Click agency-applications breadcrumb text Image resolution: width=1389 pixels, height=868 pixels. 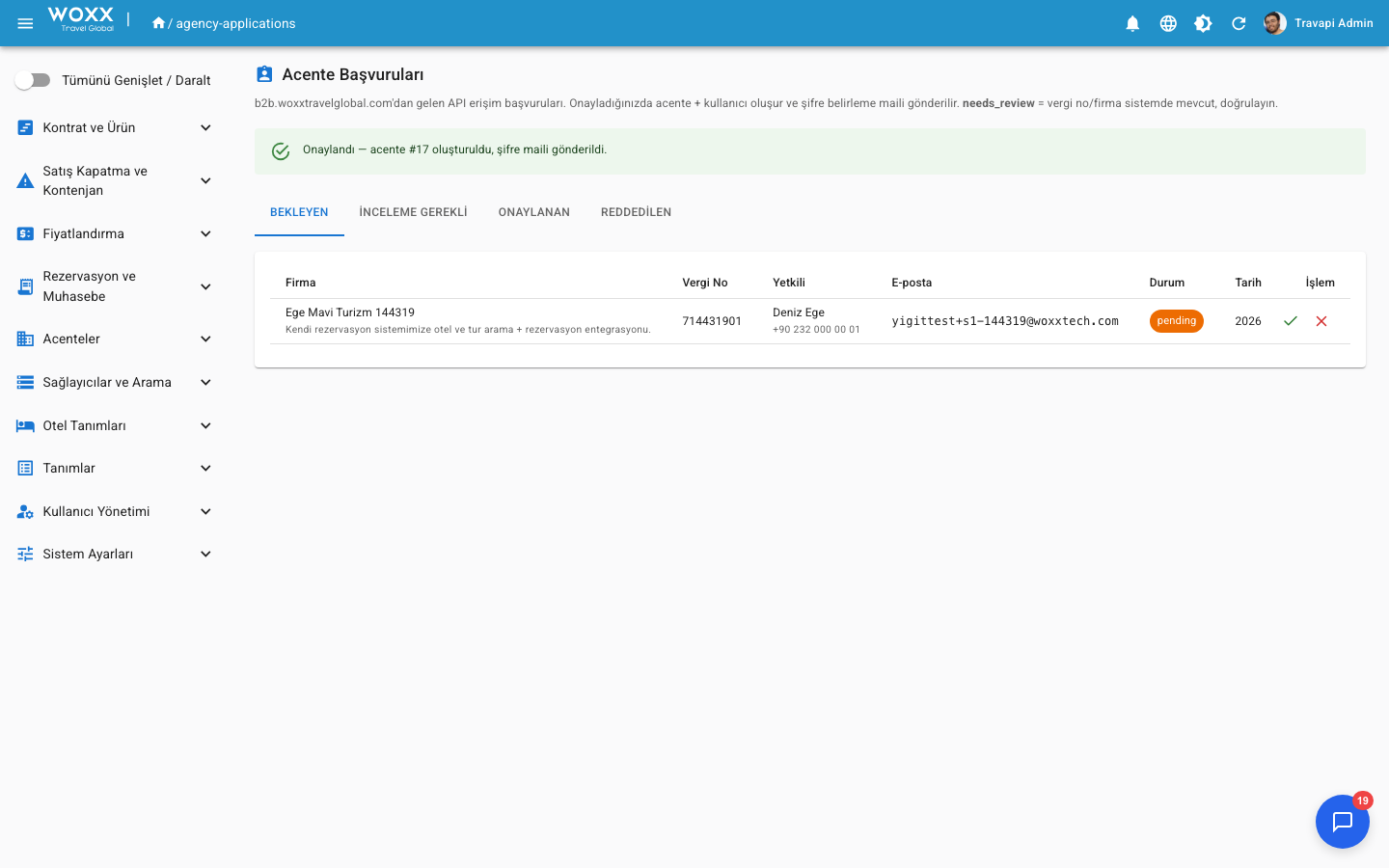[235, 23]
